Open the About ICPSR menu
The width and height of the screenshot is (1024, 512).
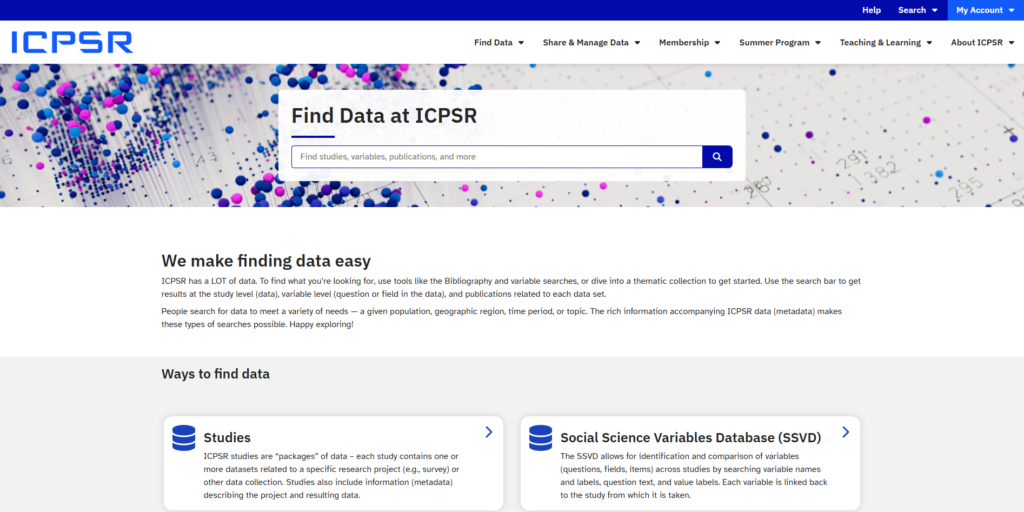981,43
